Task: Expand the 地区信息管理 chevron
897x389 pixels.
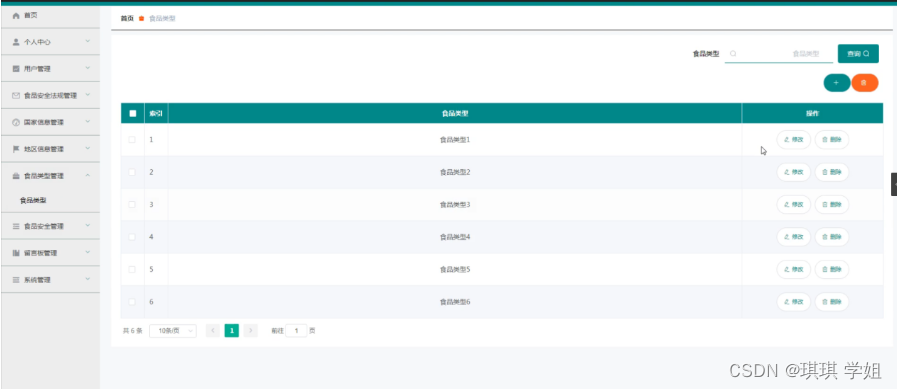Action: tap(88, 149)
